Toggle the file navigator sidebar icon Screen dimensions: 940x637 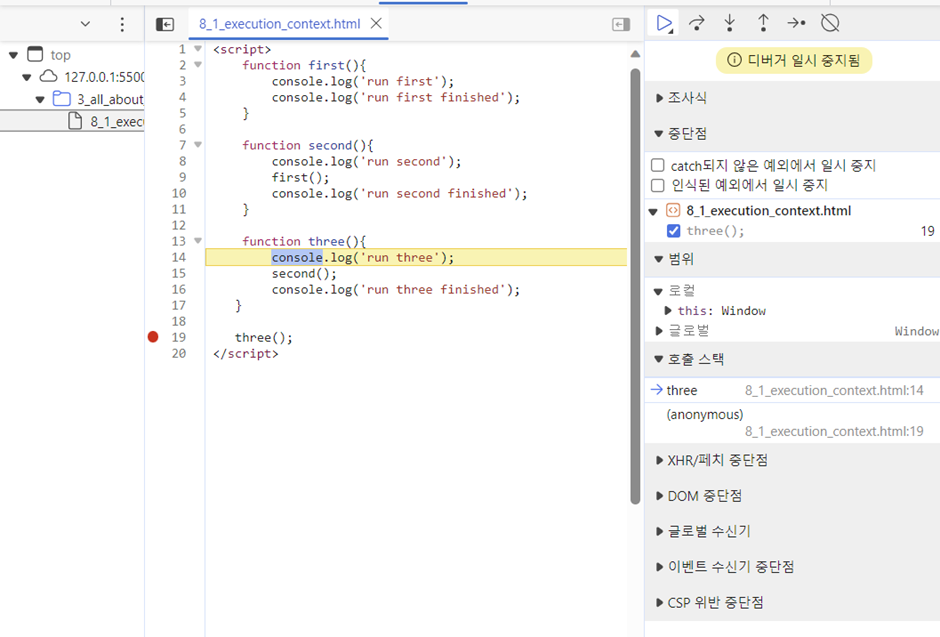click(165, 24)
